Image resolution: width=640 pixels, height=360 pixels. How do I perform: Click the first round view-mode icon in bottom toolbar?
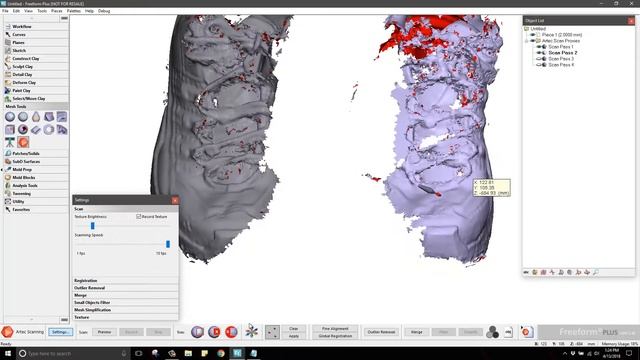click(198, 332)
